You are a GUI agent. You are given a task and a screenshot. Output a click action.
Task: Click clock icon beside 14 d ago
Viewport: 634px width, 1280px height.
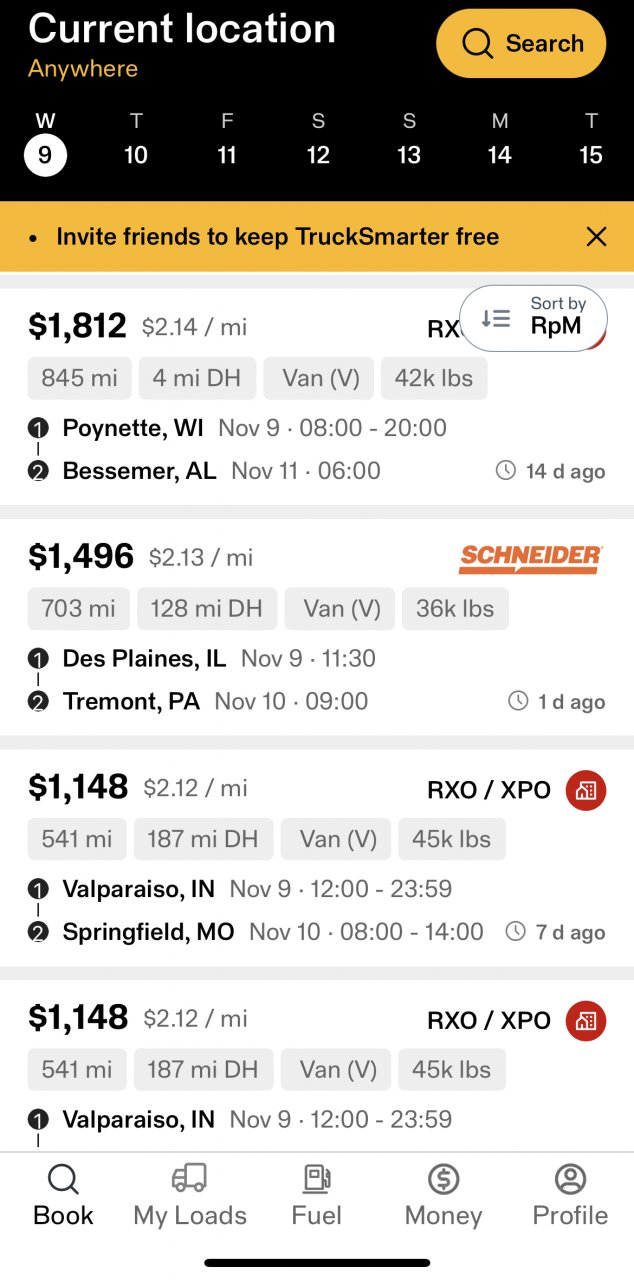[x=506, y=470]
